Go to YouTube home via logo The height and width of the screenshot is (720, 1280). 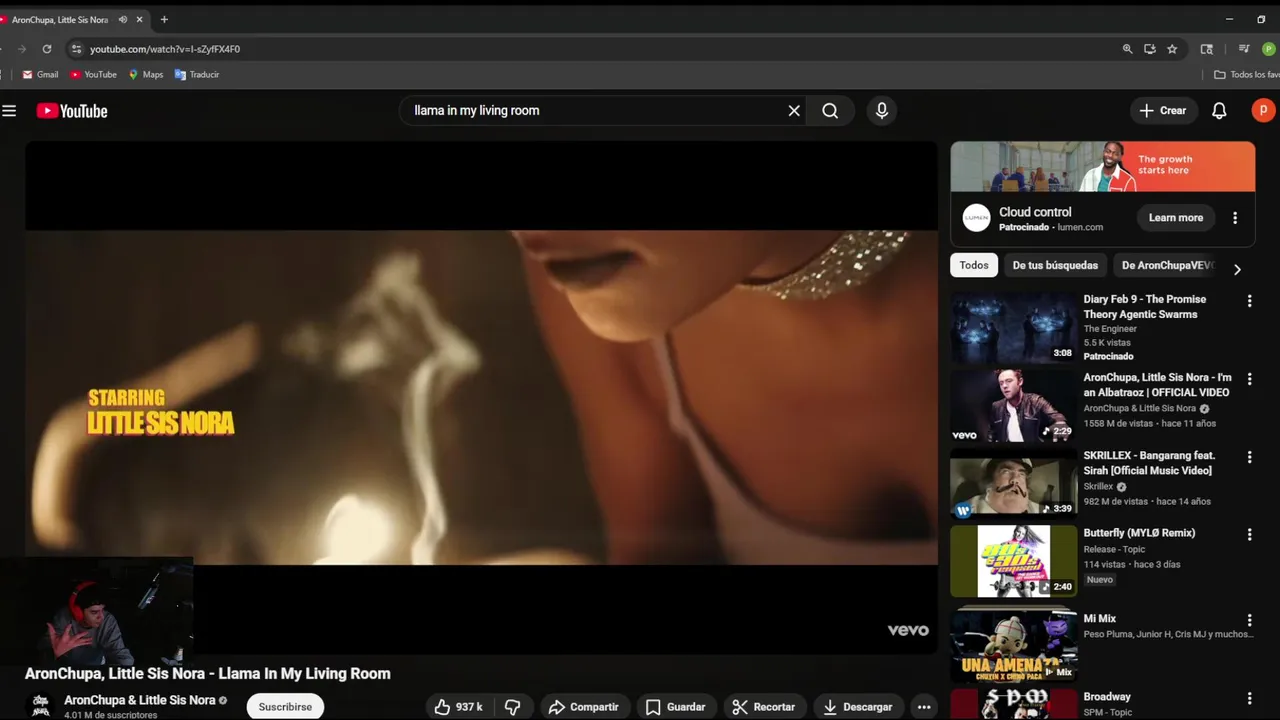tap(72, 111)
